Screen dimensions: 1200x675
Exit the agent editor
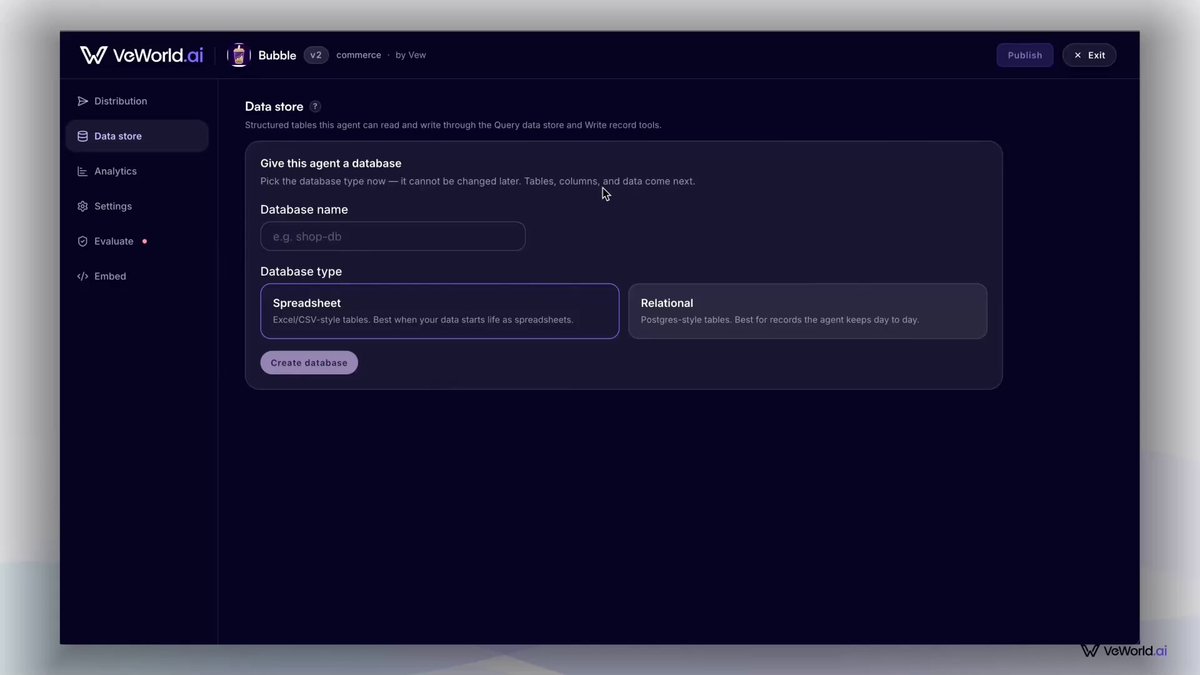(1089, 55)
